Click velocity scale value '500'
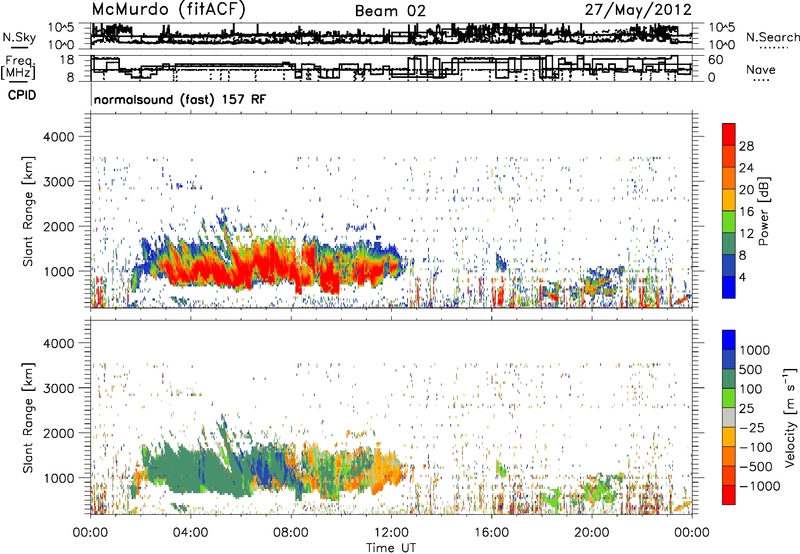The image size is (800, 554). [751, 370]
